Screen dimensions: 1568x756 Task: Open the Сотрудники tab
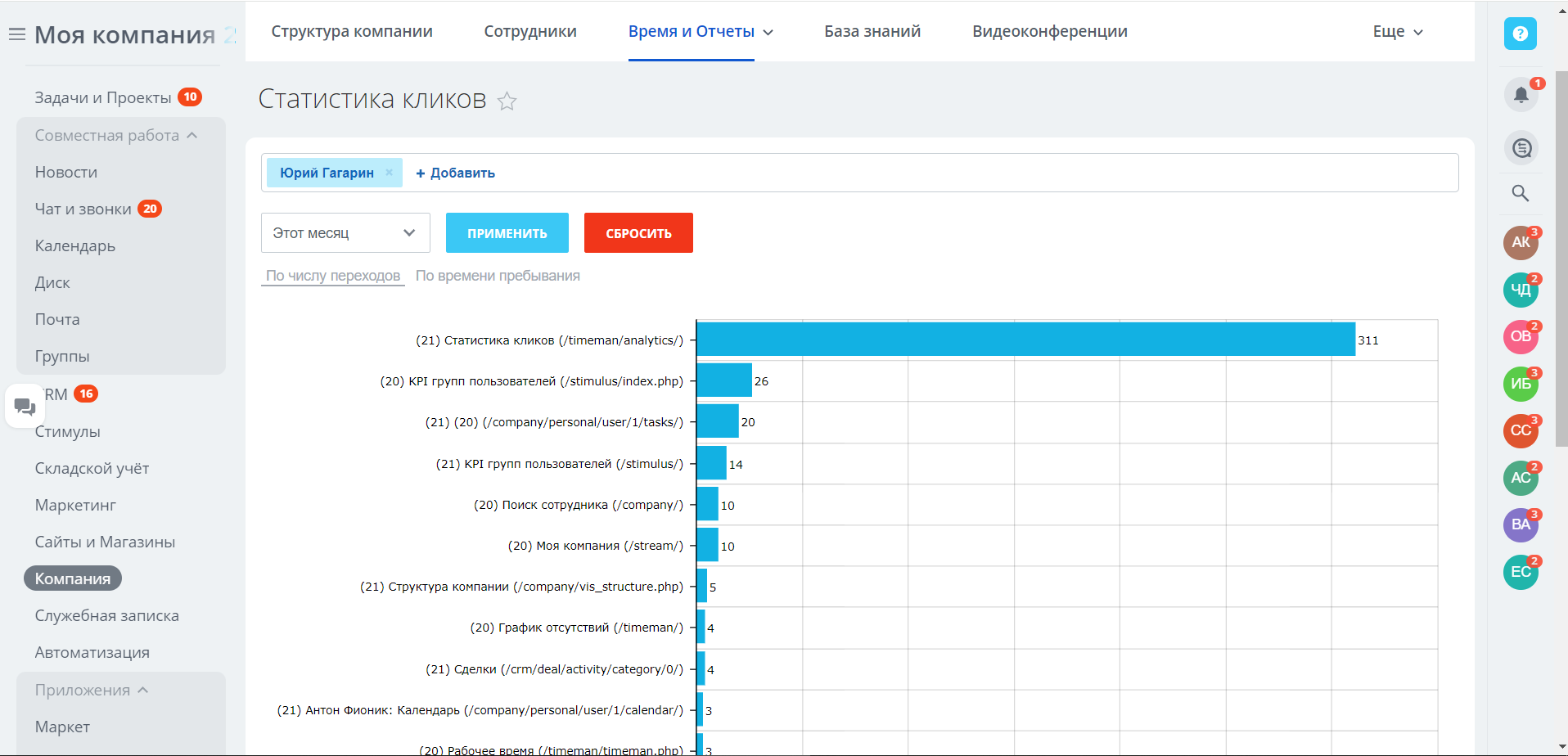click(530, 32)
